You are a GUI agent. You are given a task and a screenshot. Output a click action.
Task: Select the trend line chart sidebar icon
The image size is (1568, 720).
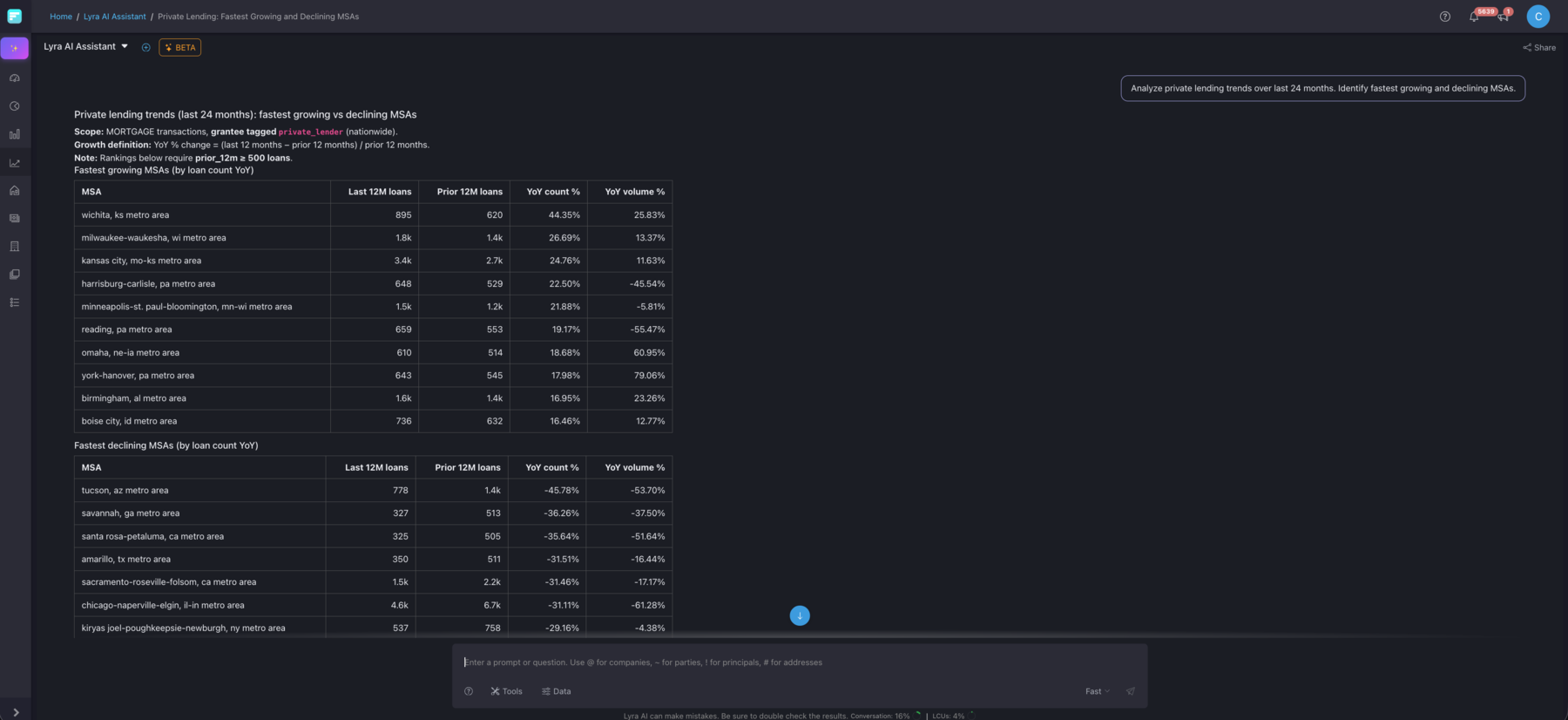pyautogui.click(x=15, y=163)
